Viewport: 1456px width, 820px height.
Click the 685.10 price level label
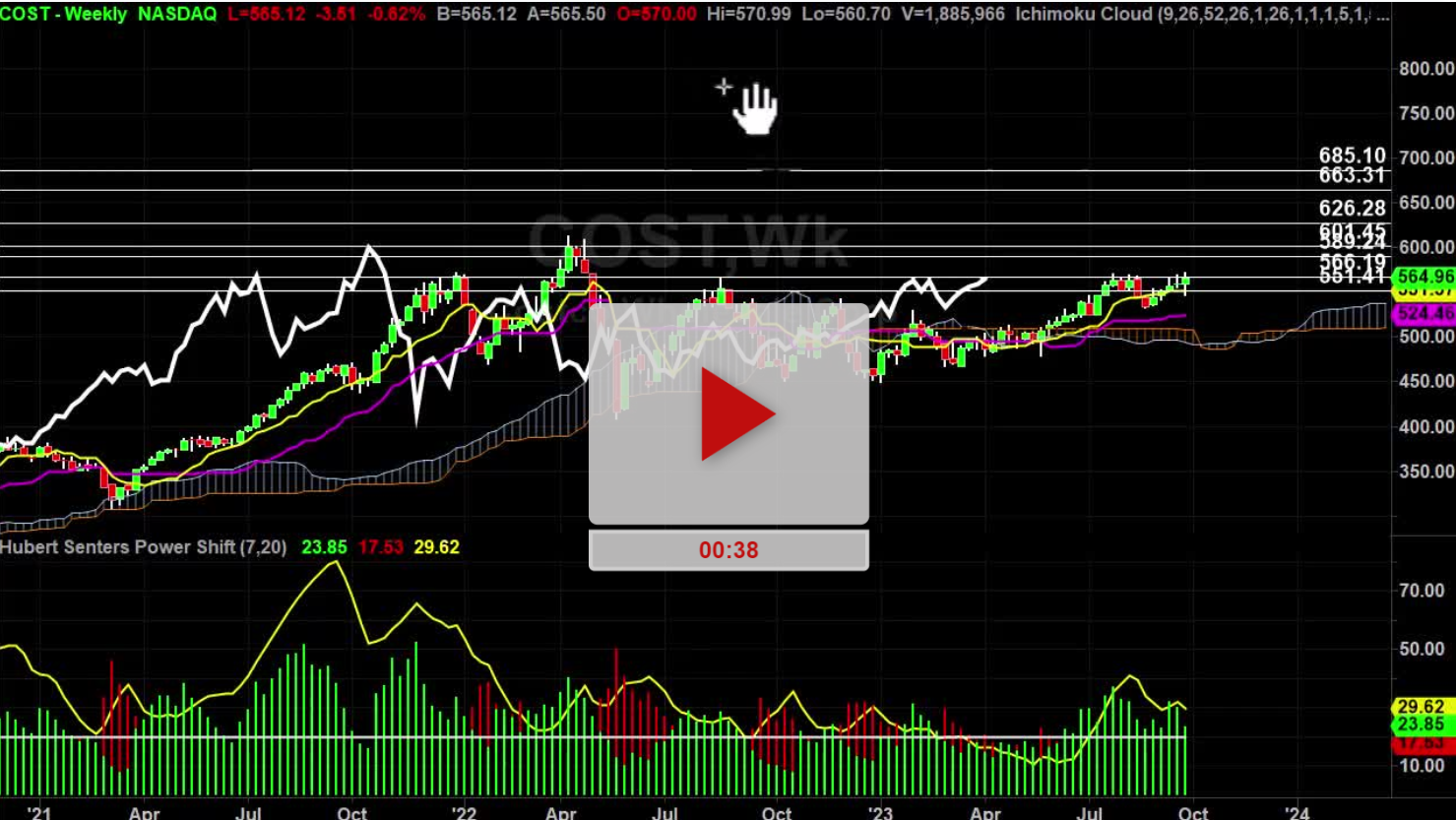1353,156
